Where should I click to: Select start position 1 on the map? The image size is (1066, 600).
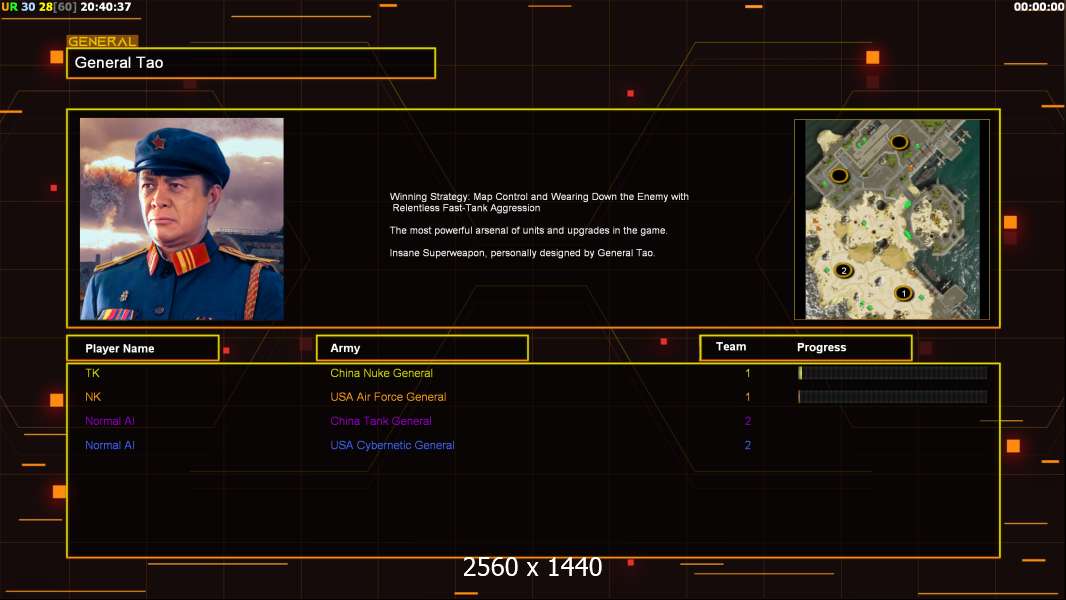[x=904, y=294]
